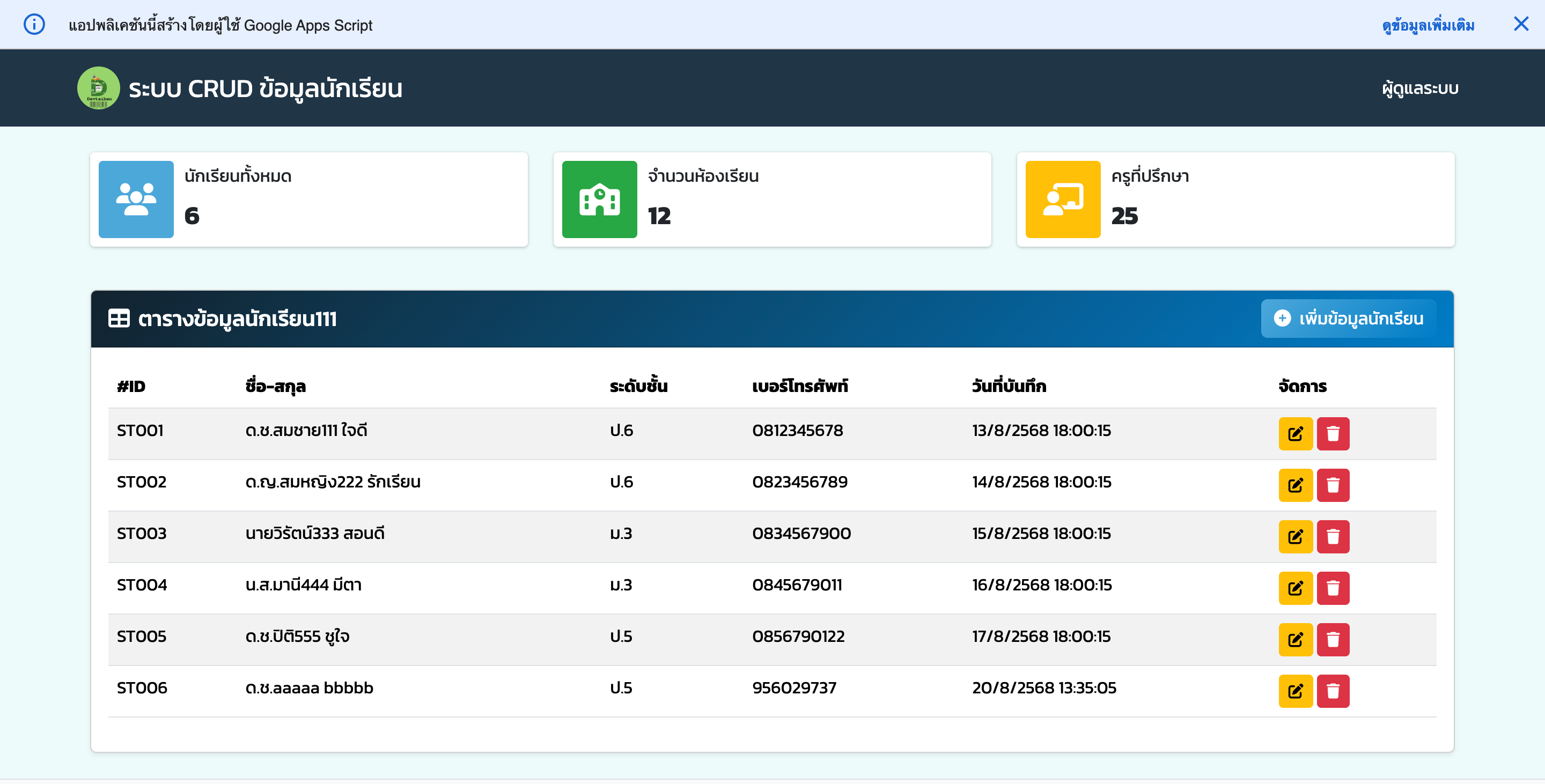Click the edit icon for student ST001

pos(1295,433)
